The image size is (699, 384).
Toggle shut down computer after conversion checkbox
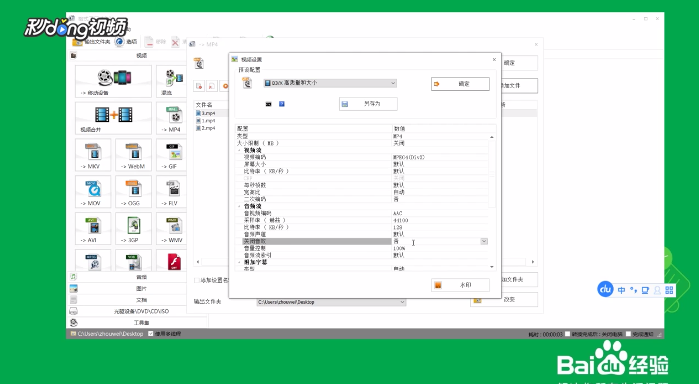[x=567, y=334]
